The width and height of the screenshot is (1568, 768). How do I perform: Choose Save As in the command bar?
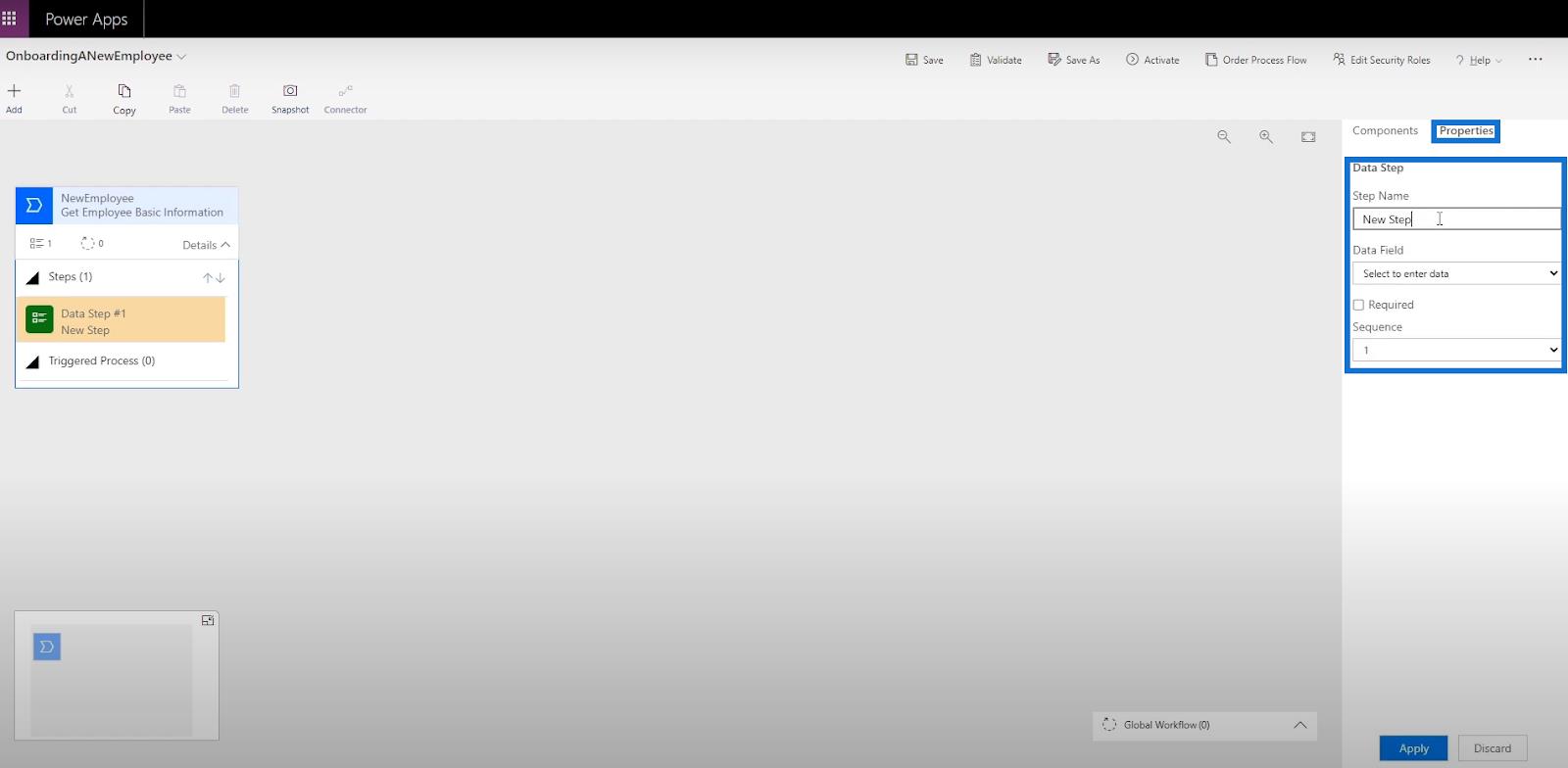pyautogui.click(x=1074, y=60)
